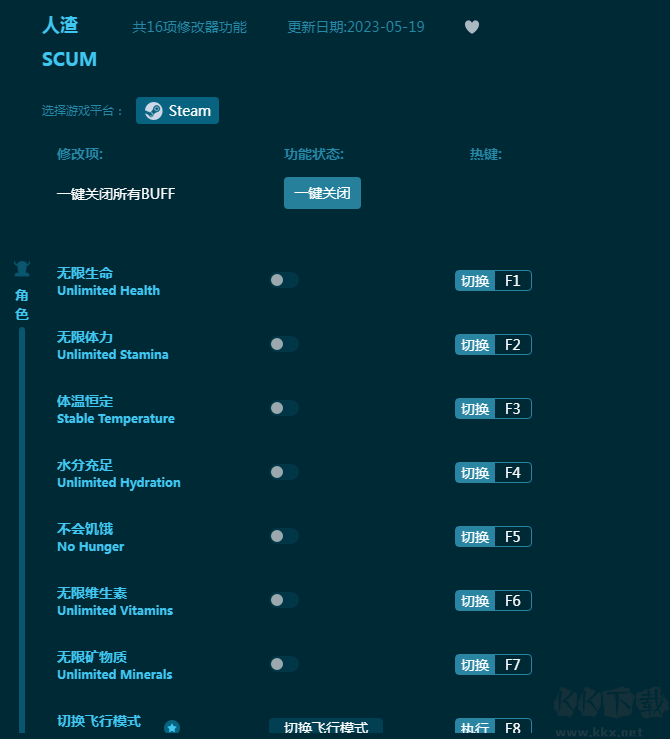Enable the Unlimited Stamina switch
Viewport: 670px width, 739px height.
[x=284, y=344]
